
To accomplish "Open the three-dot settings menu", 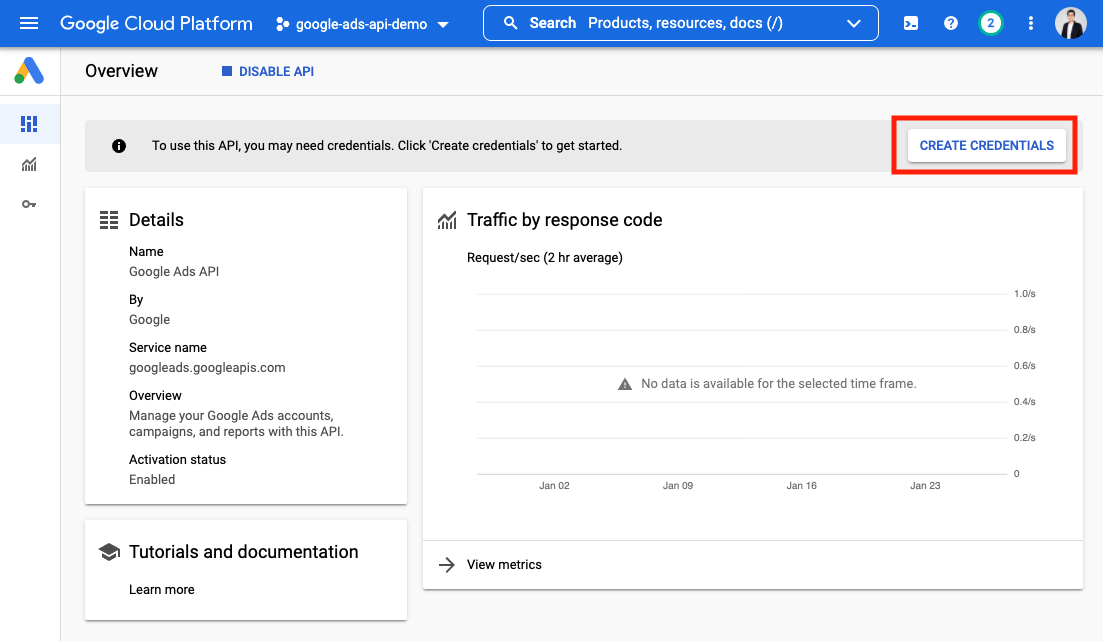I will tap(1031, 23).
